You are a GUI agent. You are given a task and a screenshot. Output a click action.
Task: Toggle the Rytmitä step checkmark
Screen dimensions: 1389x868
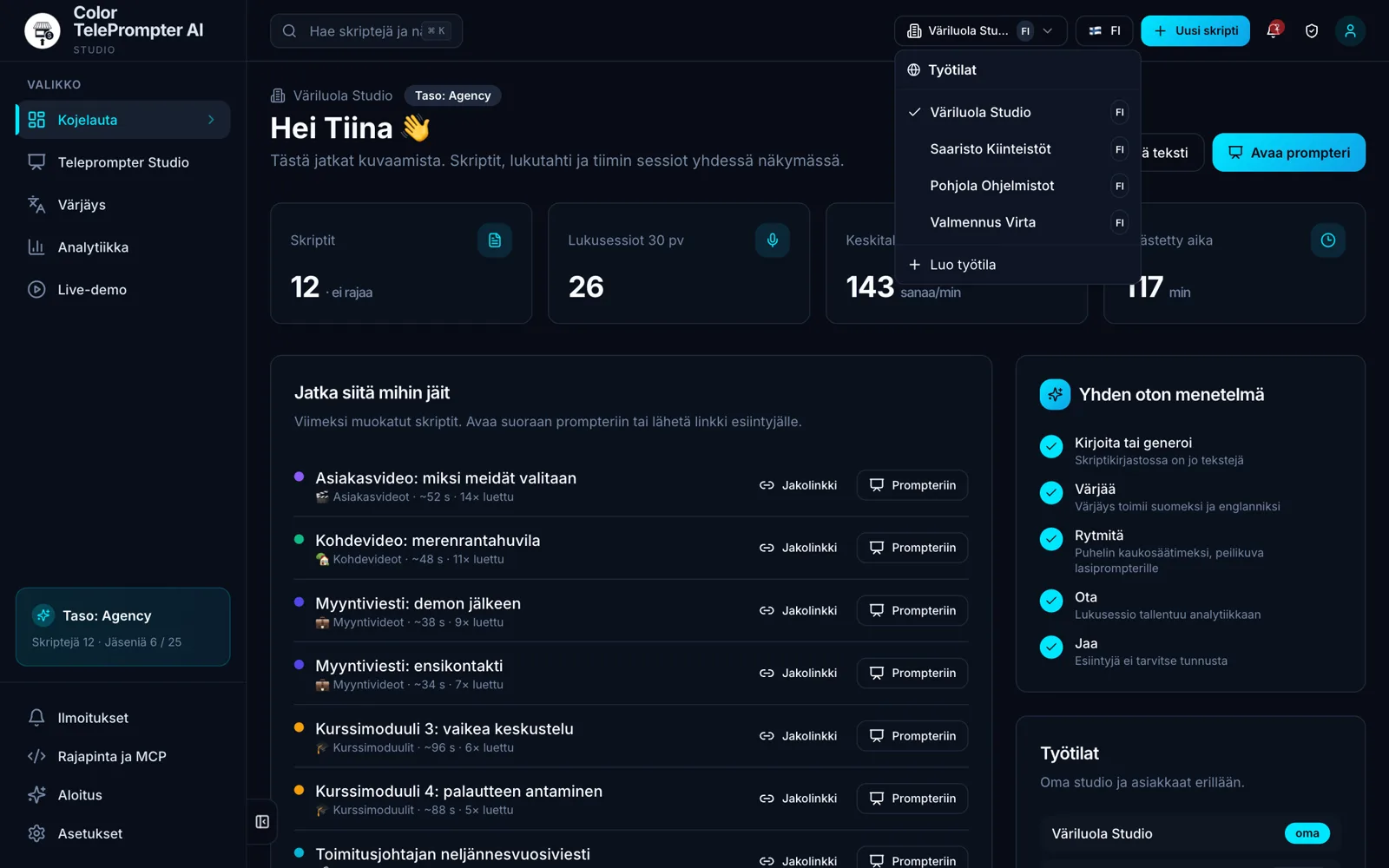(1051, 539)
